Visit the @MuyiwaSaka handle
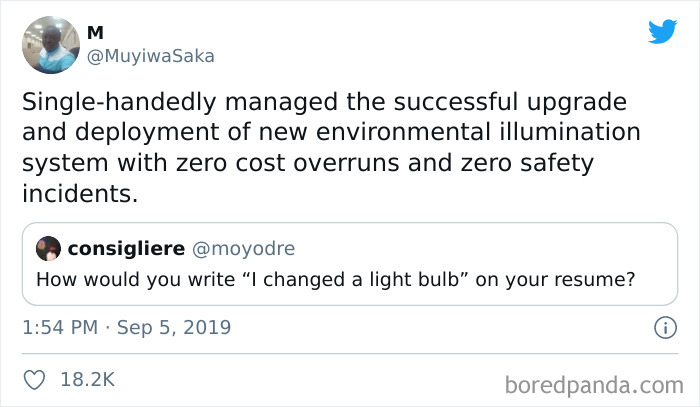Screen dimensions: 700x407 [151, 56]
